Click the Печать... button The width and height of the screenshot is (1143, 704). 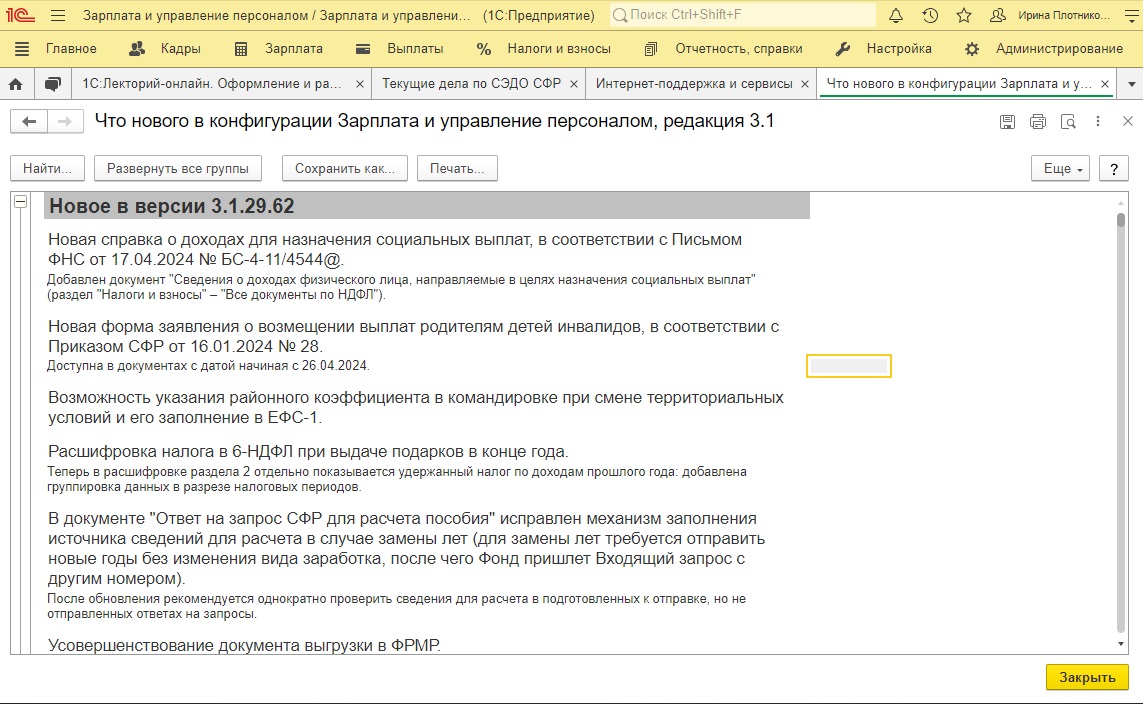point(457,168)
